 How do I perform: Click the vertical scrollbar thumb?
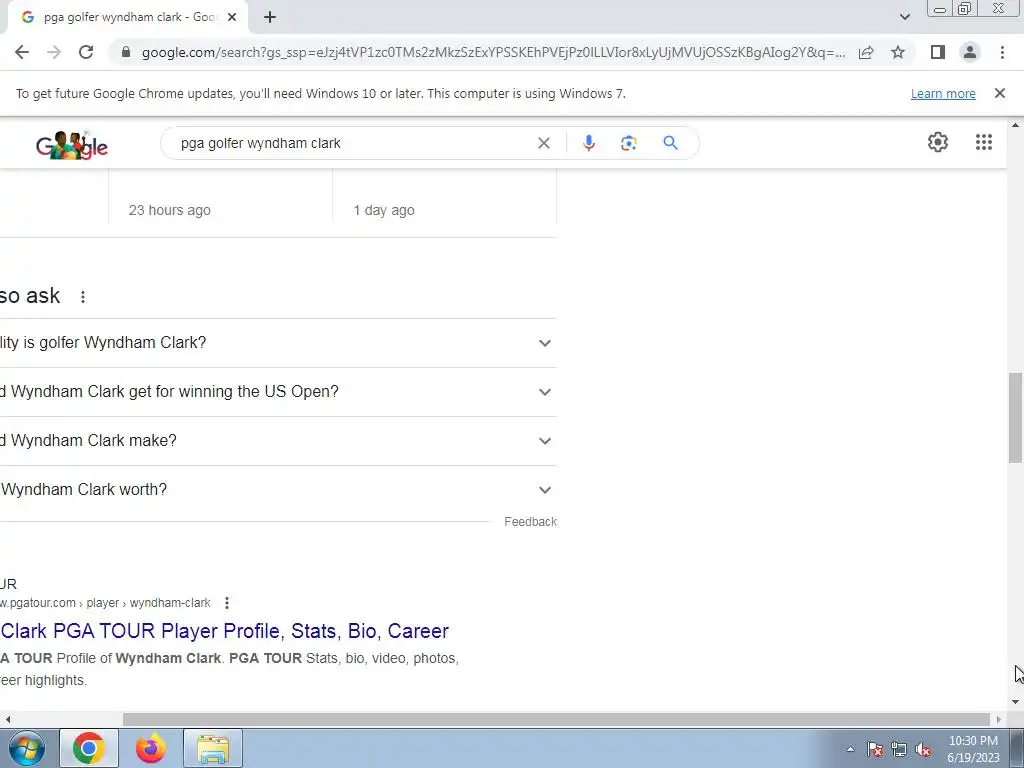[x=1015, y=418]
